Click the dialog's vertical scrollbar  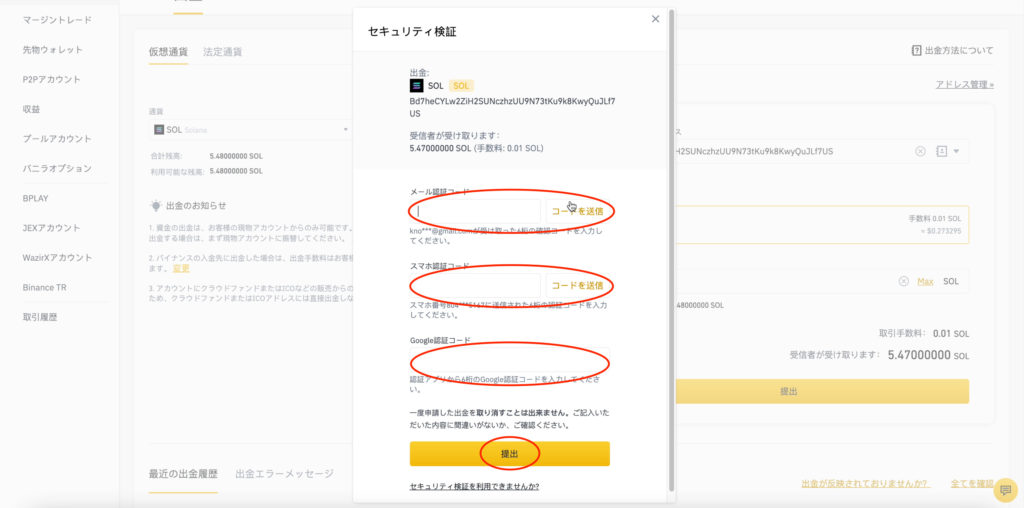click(672, 250)
